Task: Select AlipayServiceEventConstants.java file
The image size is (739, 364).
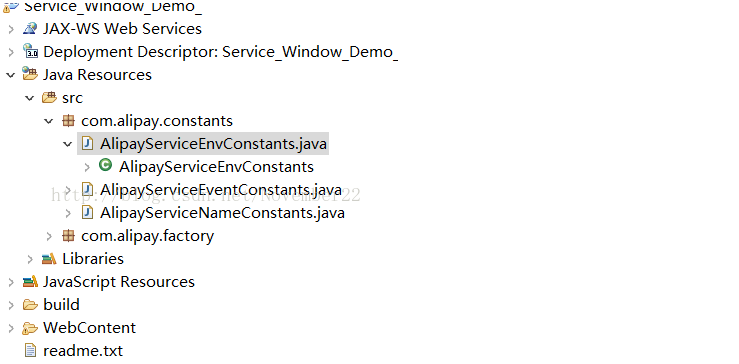Action: point(221,190)
